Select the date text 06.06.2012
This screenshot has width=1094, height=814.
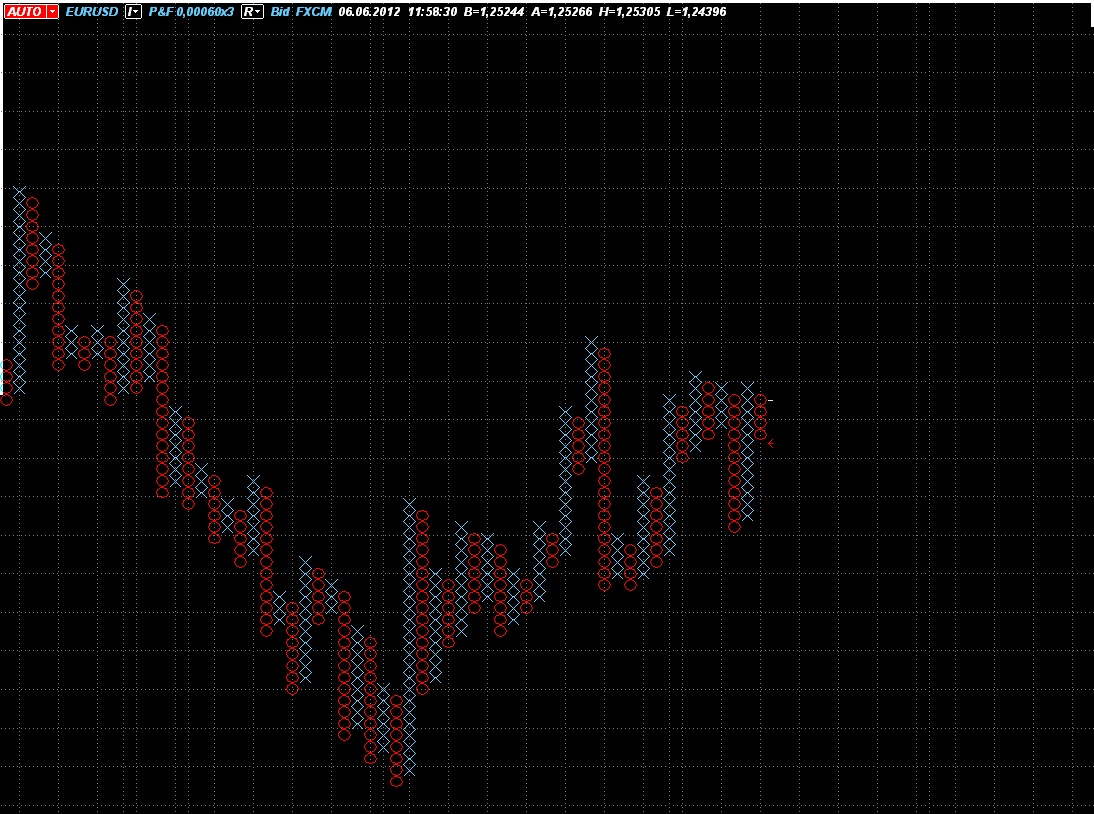pos(369,12)
